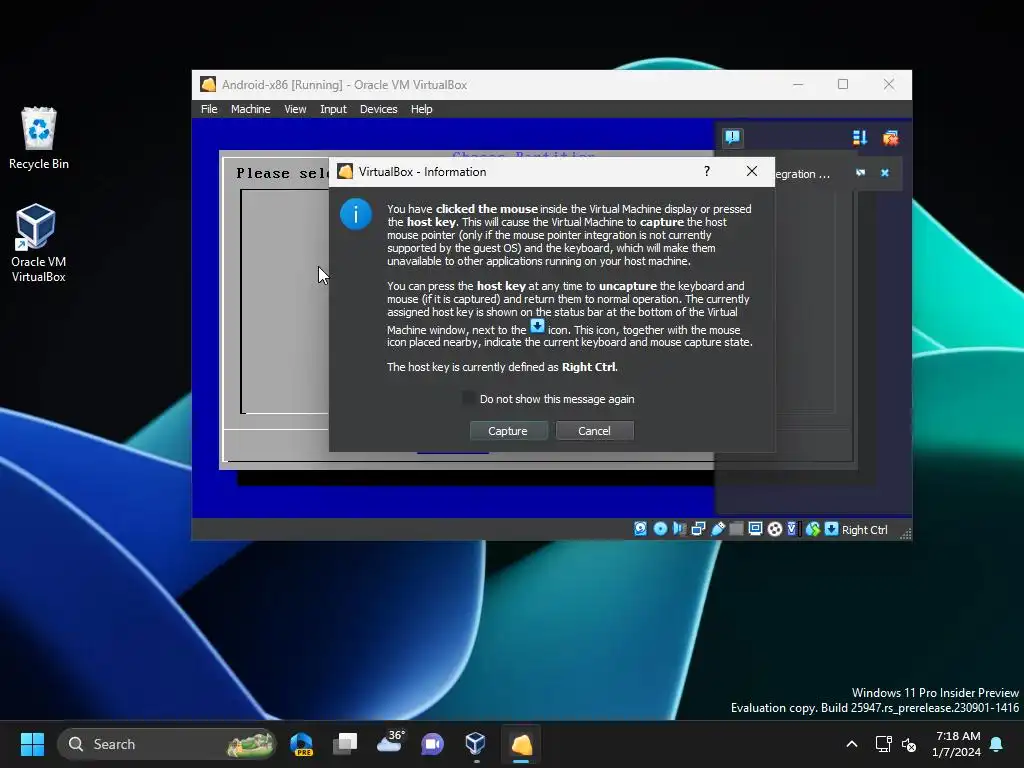Click the optical disk status bar icon

[660, 529]
